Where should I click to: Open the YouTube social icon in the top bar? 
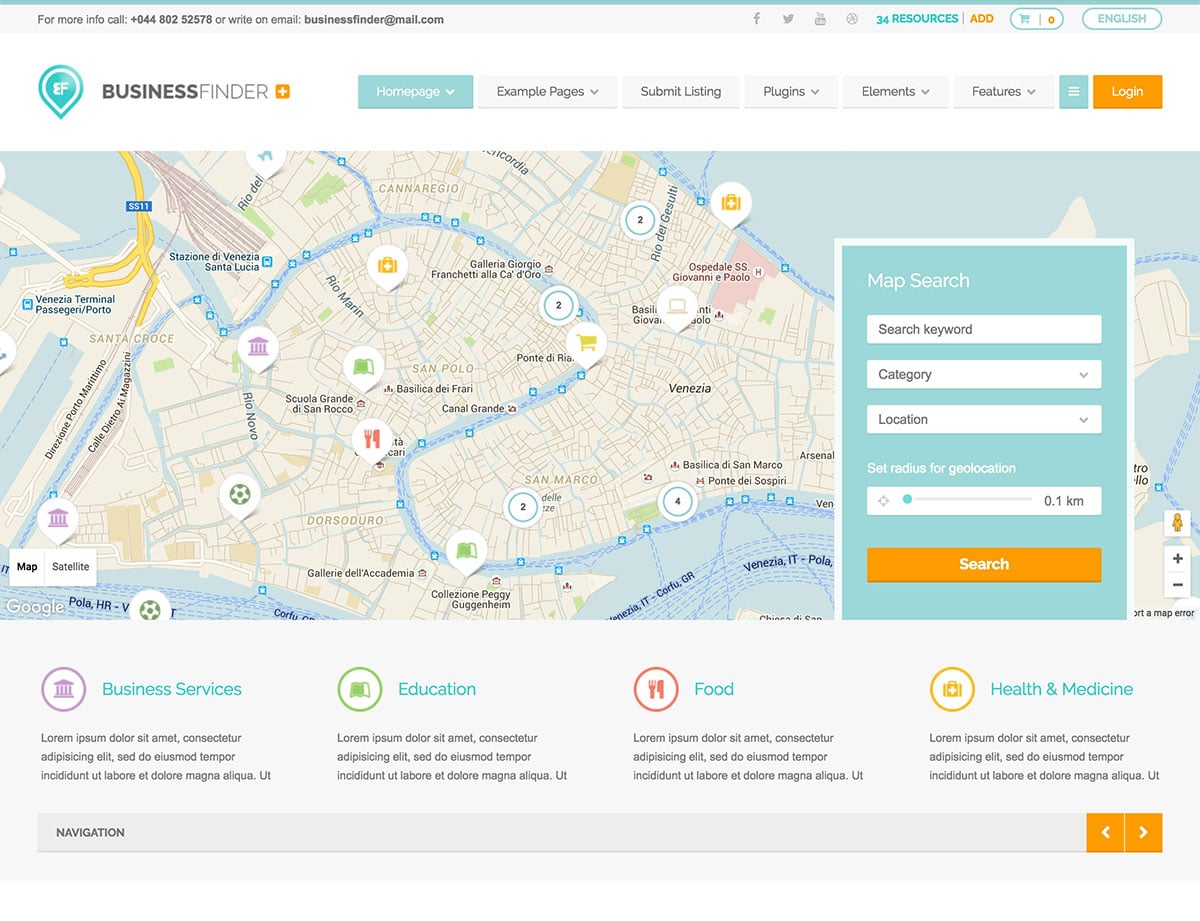[820, 19]
